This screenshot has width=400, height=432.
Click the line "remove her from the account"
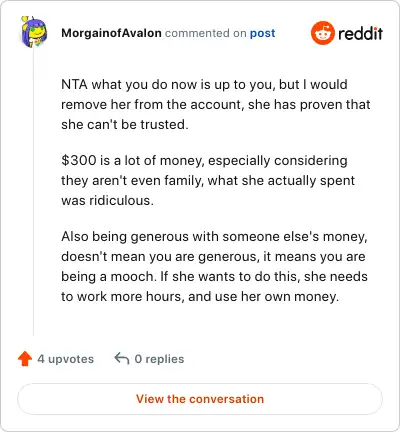(x=216, y=105)
